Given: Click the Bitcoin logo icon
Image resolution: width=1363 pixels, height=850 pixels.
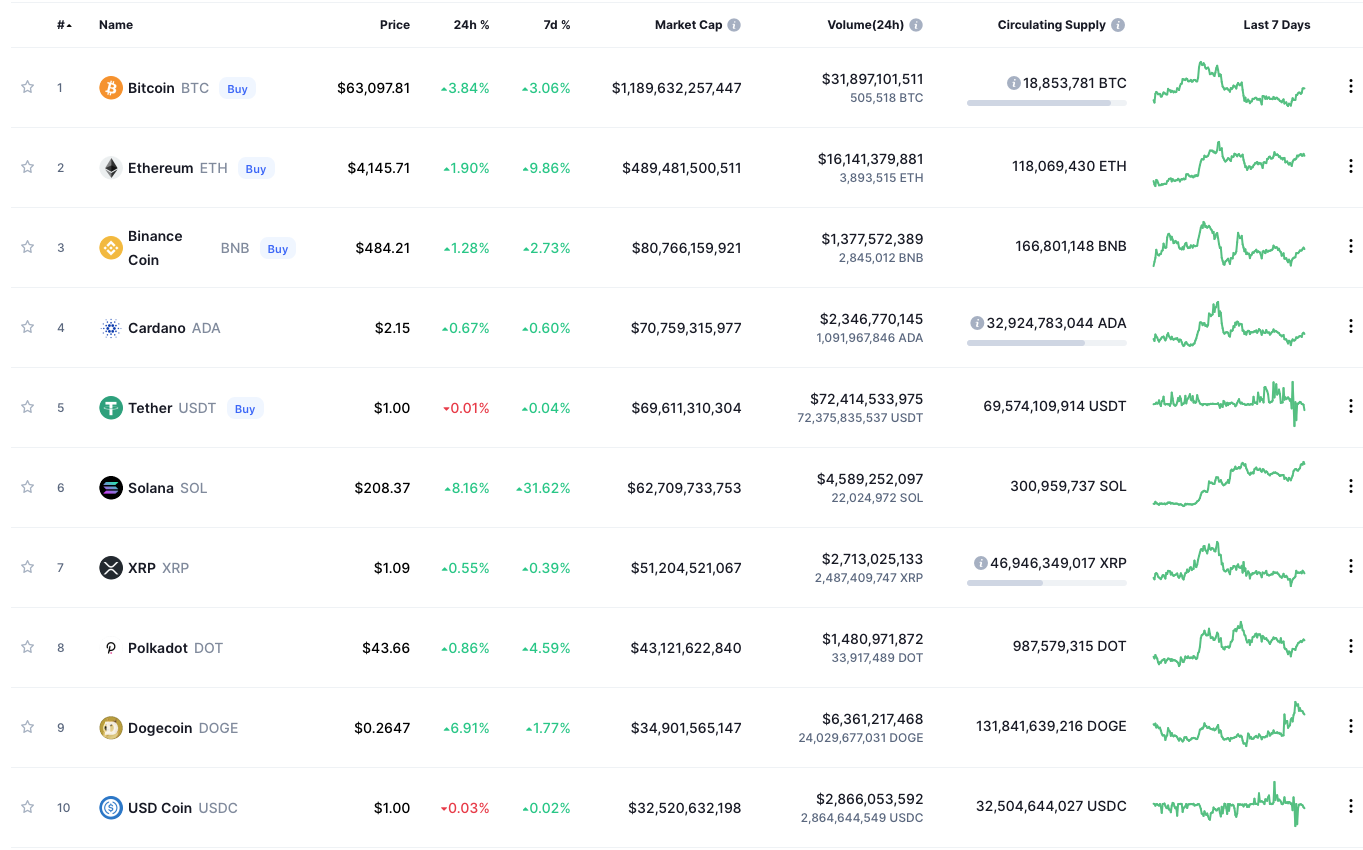Looking at the screenshot, I should click(x=111, y=88).
